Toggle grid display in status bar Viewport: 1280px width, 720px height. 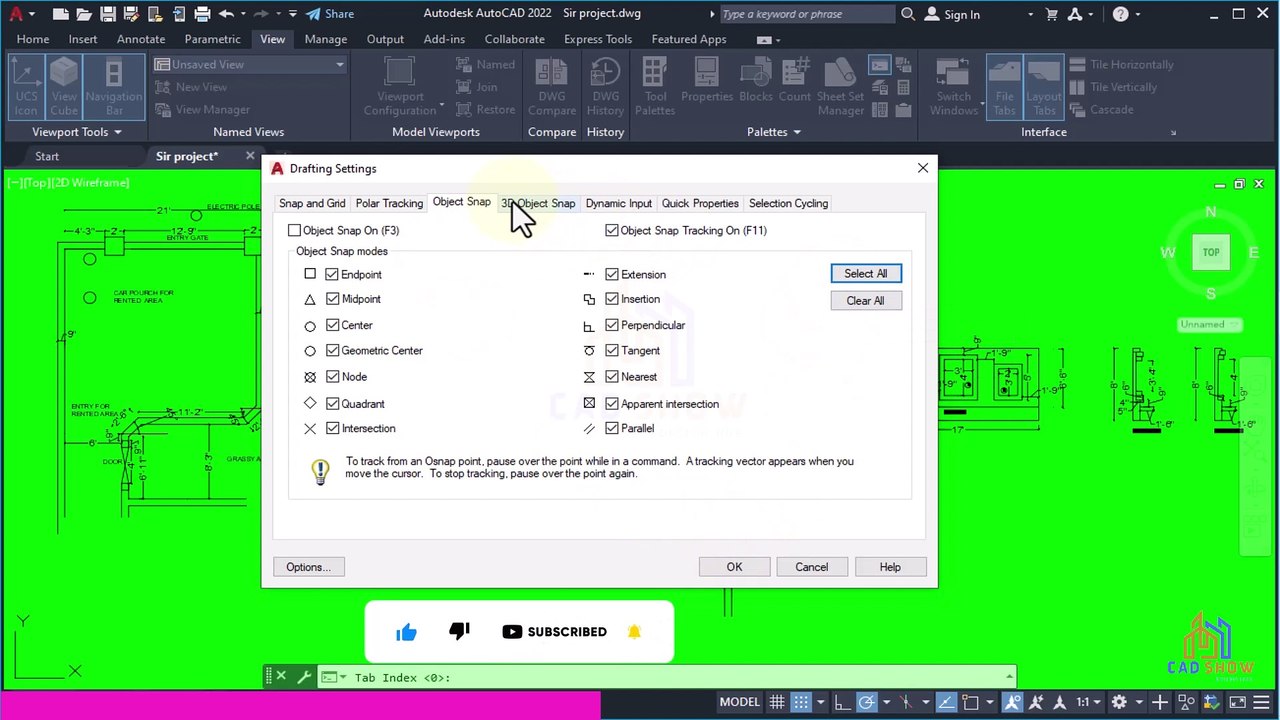click(x=777, y=702)
